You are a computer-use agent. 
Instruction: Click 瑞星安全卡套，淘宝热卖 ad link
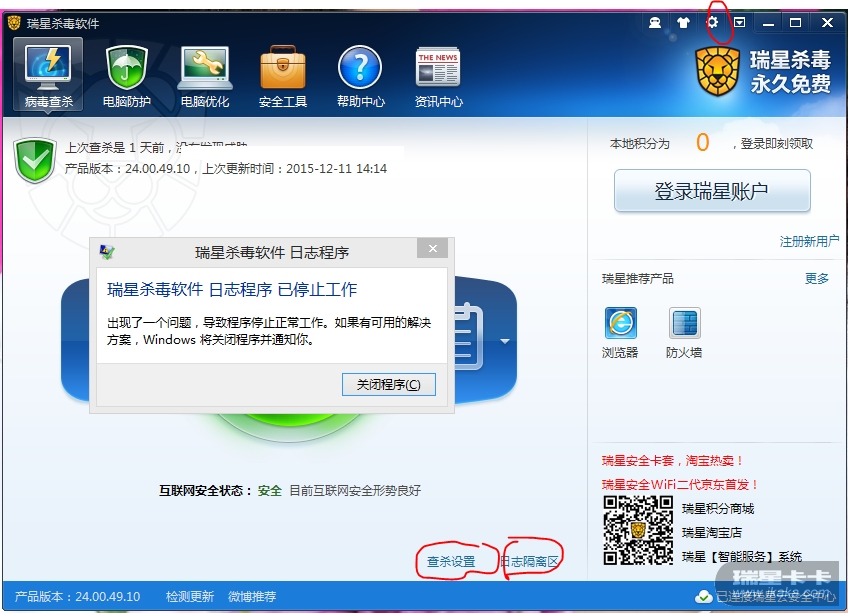[x=673, y=460]
